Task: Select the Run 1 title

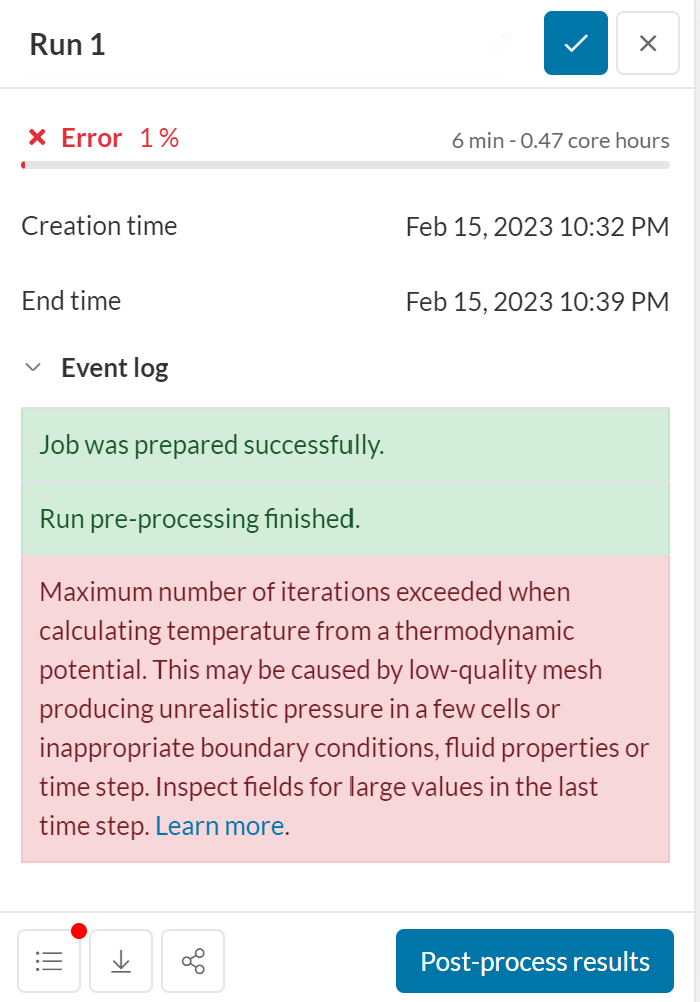Action: (67, 44)
